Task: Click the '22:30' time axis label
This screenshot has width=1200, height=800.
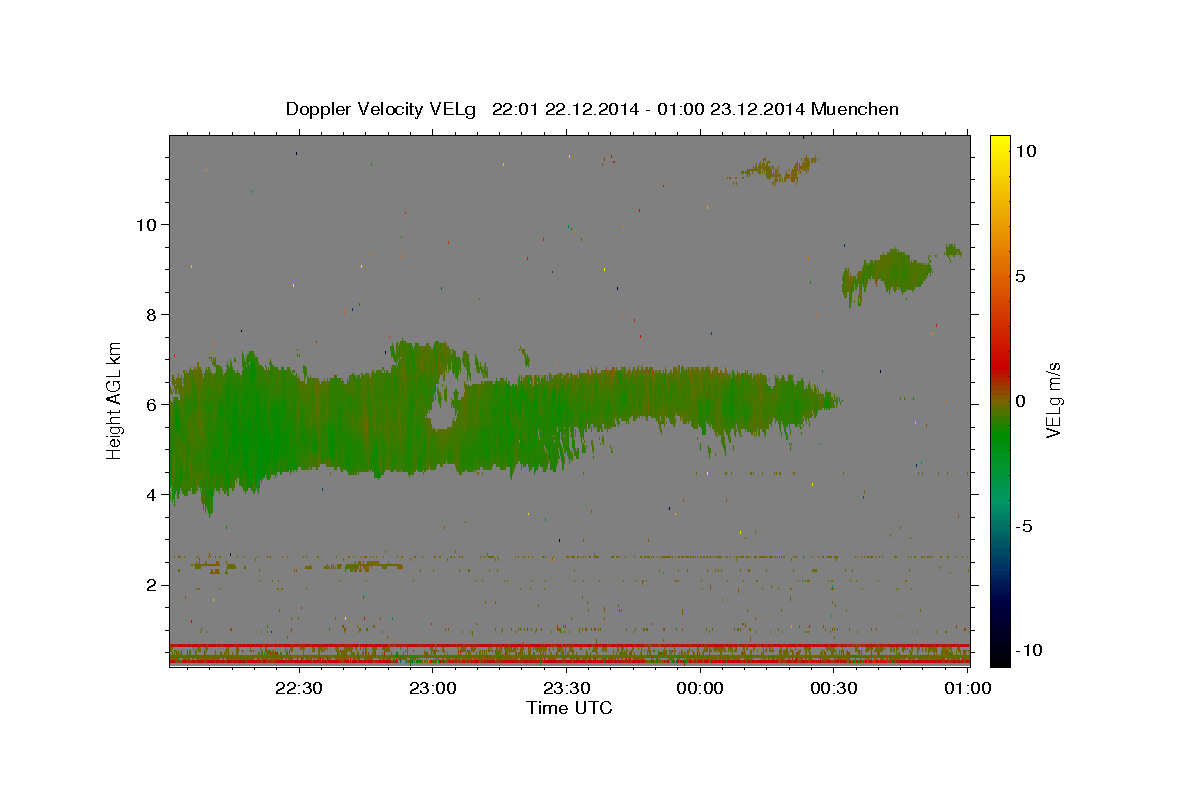Action: pyautogui.click(x=298, y=688)
